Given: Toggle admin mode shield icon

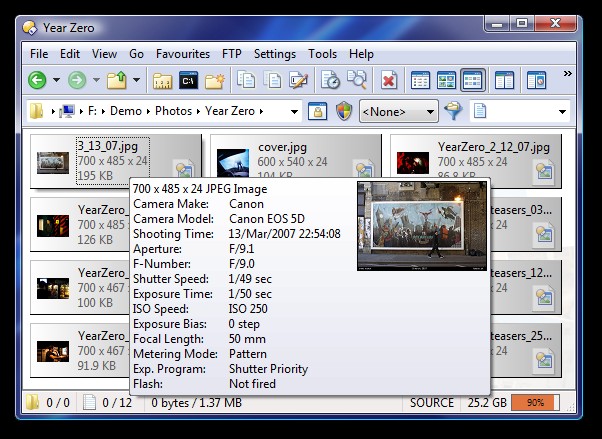Looking at the screenshot, I should pyautogui.click(x=344, y=111).
